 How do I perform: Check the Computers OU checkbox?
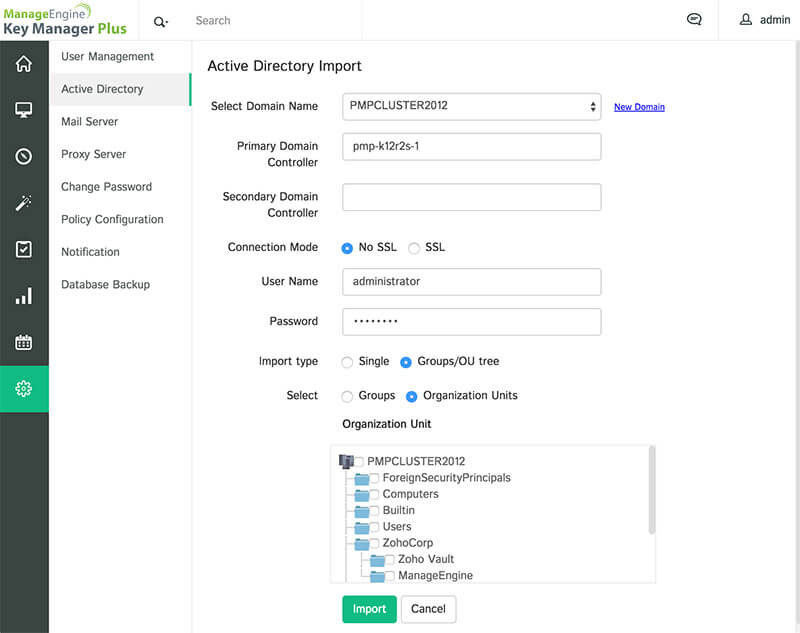coord(374,494)
